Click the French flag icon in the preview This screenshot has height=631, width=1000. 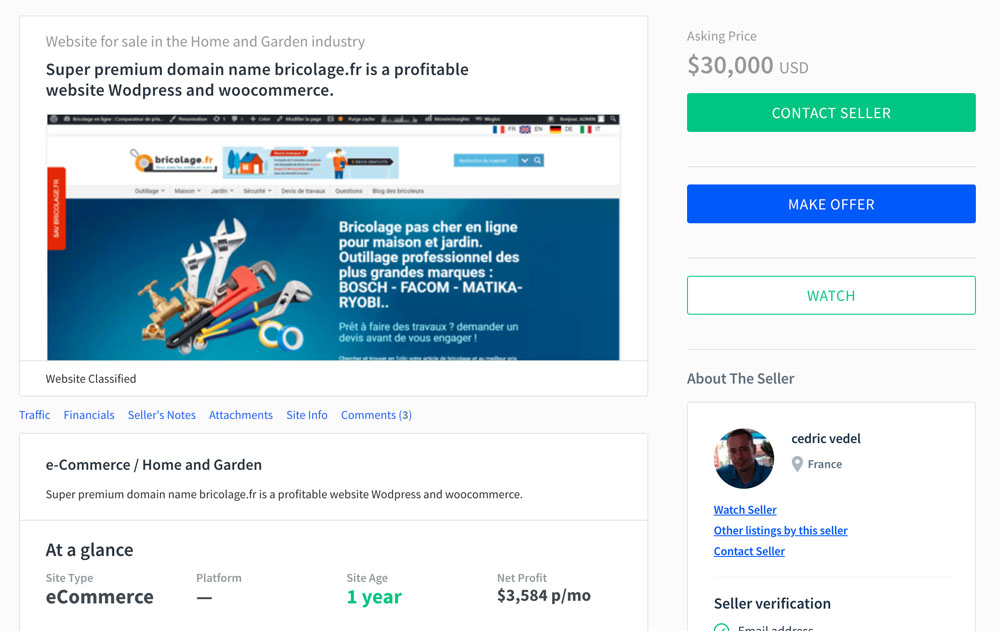pyautogui.click(x=499, y=130)
